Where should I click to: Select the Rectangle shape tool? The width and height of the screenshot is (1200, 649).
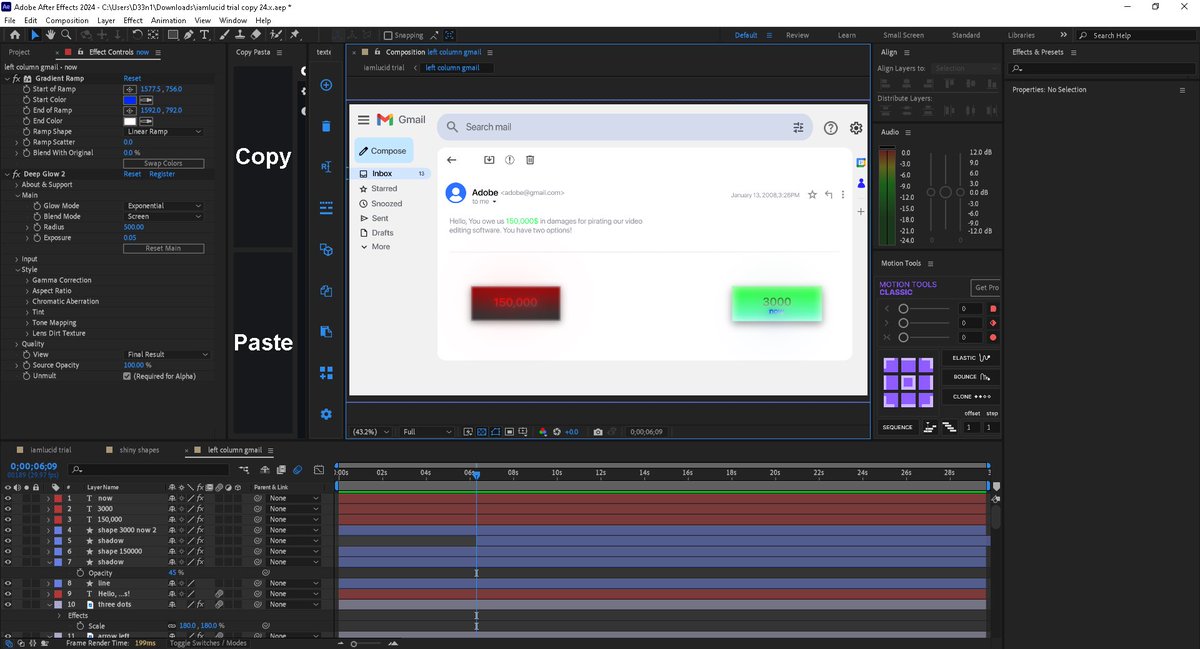(x=173, y=35)
